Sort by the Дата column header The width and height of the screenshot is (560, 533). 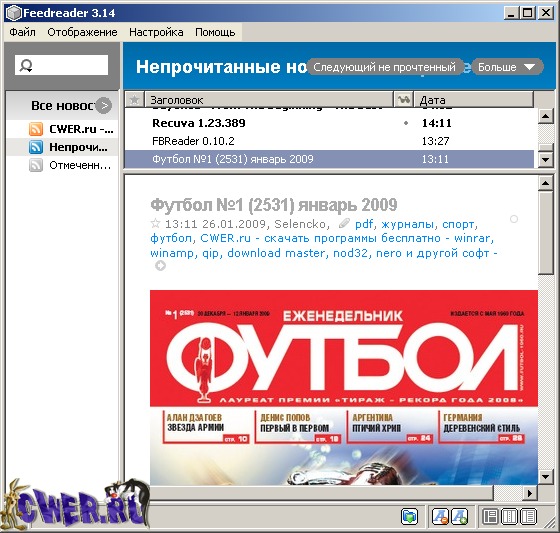(x=474, y=99)
